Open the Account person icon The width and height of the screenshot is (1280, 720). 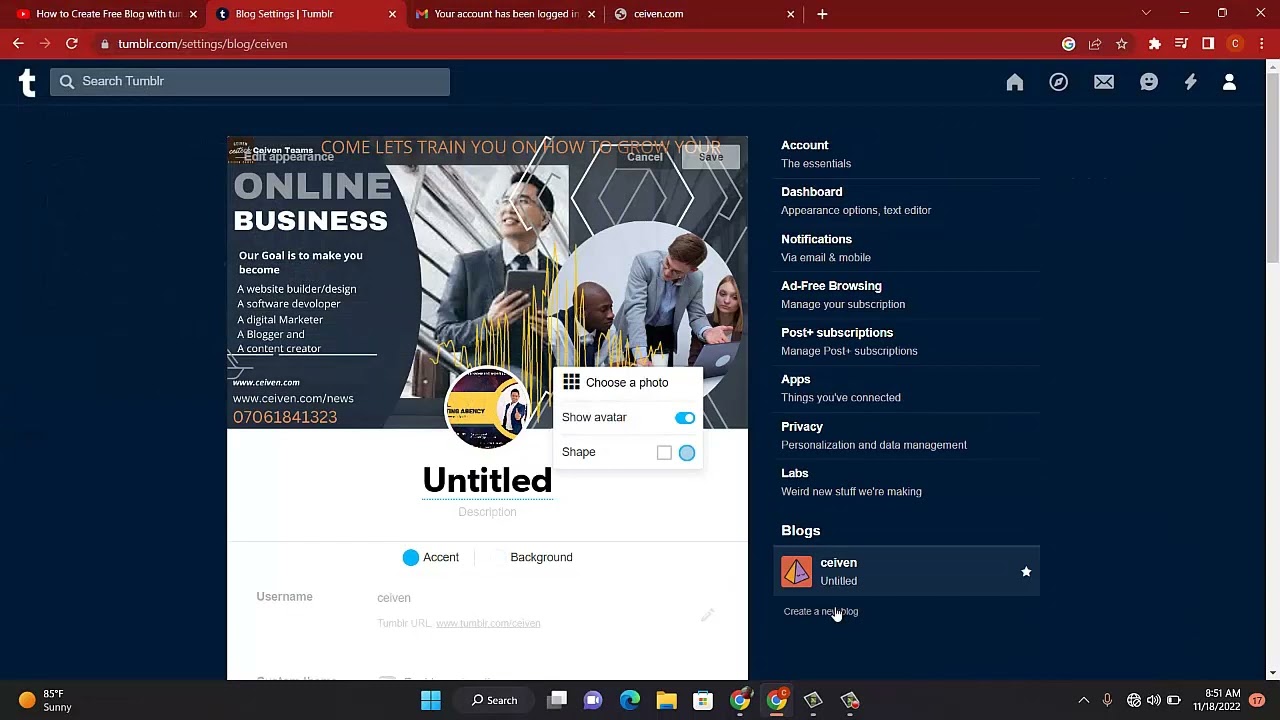coord(1230,82)
